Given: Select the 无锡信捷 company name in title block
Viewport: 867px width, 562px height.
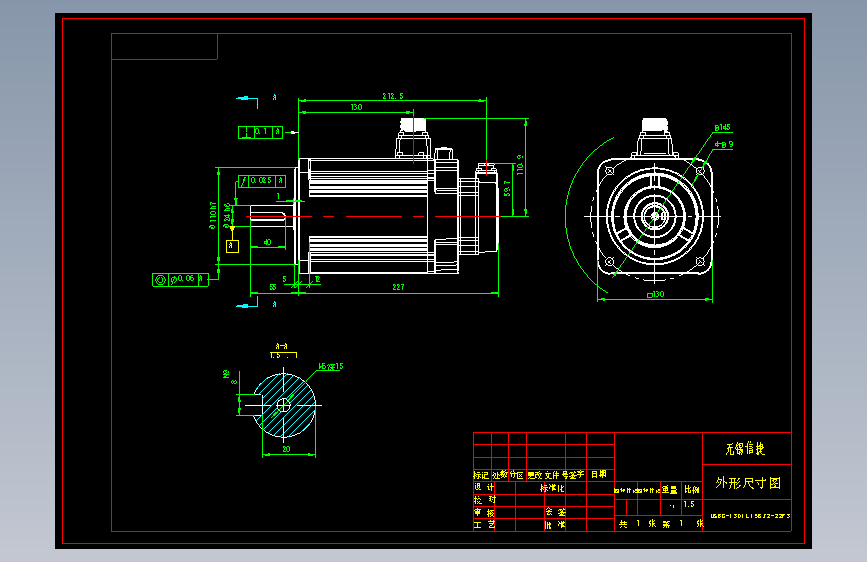Looking at the screenshot, I should (x=745, y=449).
